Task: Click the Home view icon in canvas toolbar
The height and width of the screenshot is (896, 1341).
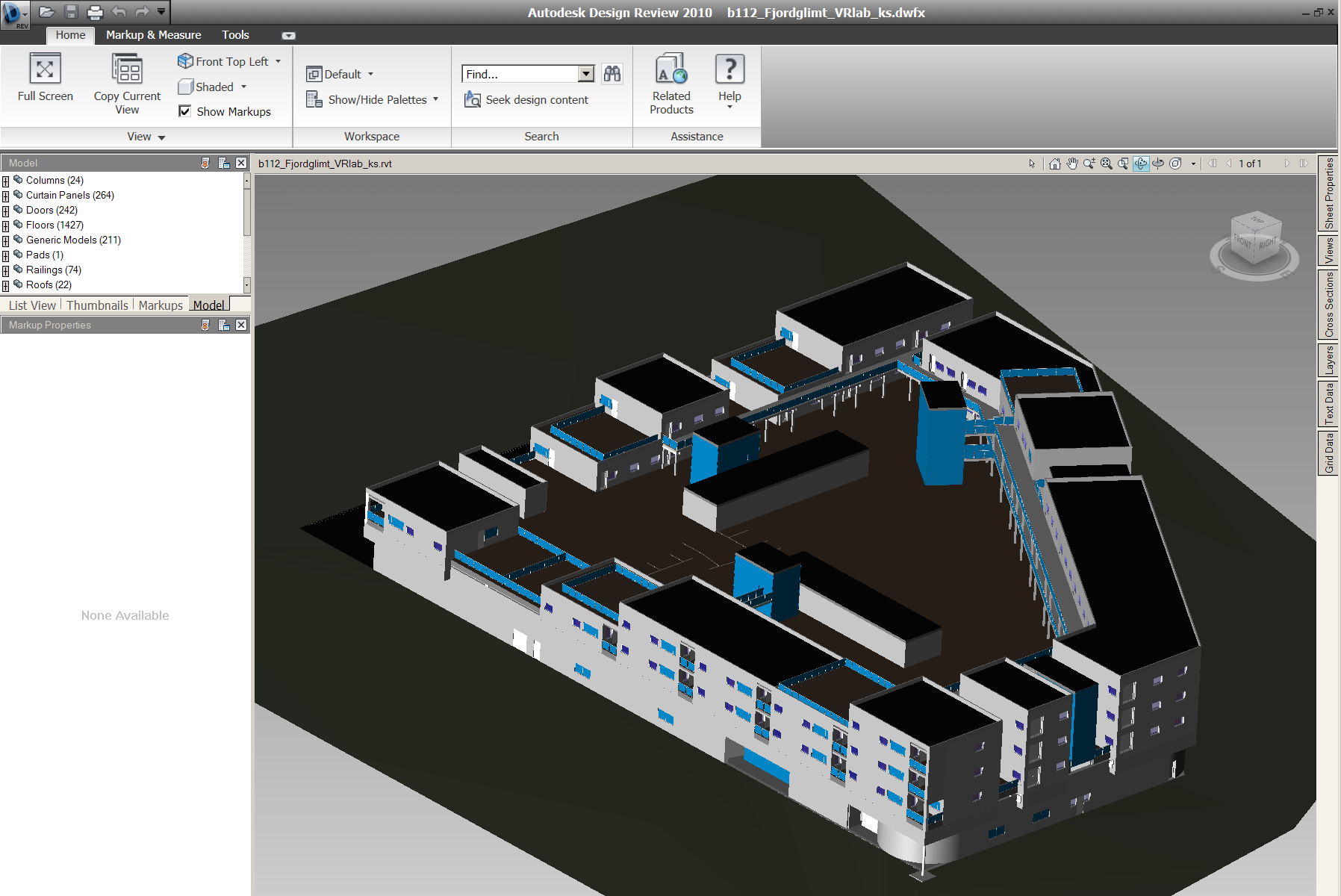Action: coord(1054,164)
